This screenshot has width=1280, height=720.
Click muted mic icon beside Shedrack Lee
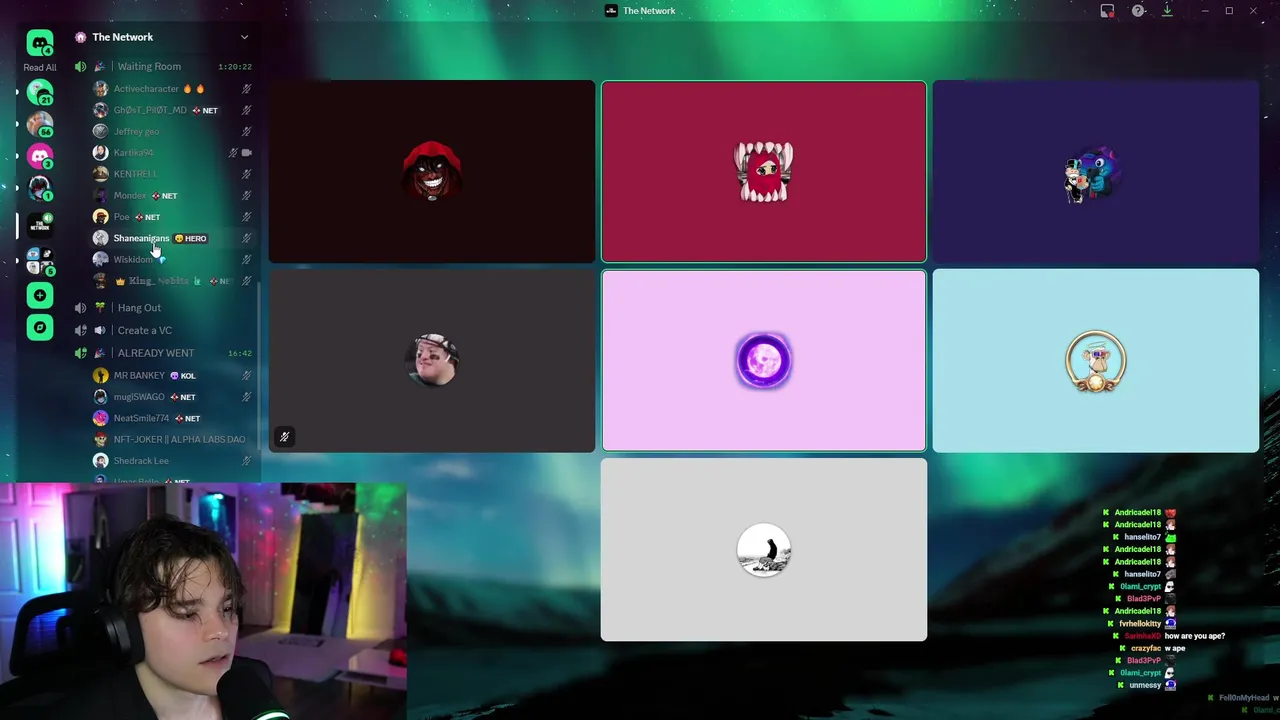[x=246, y=461]
